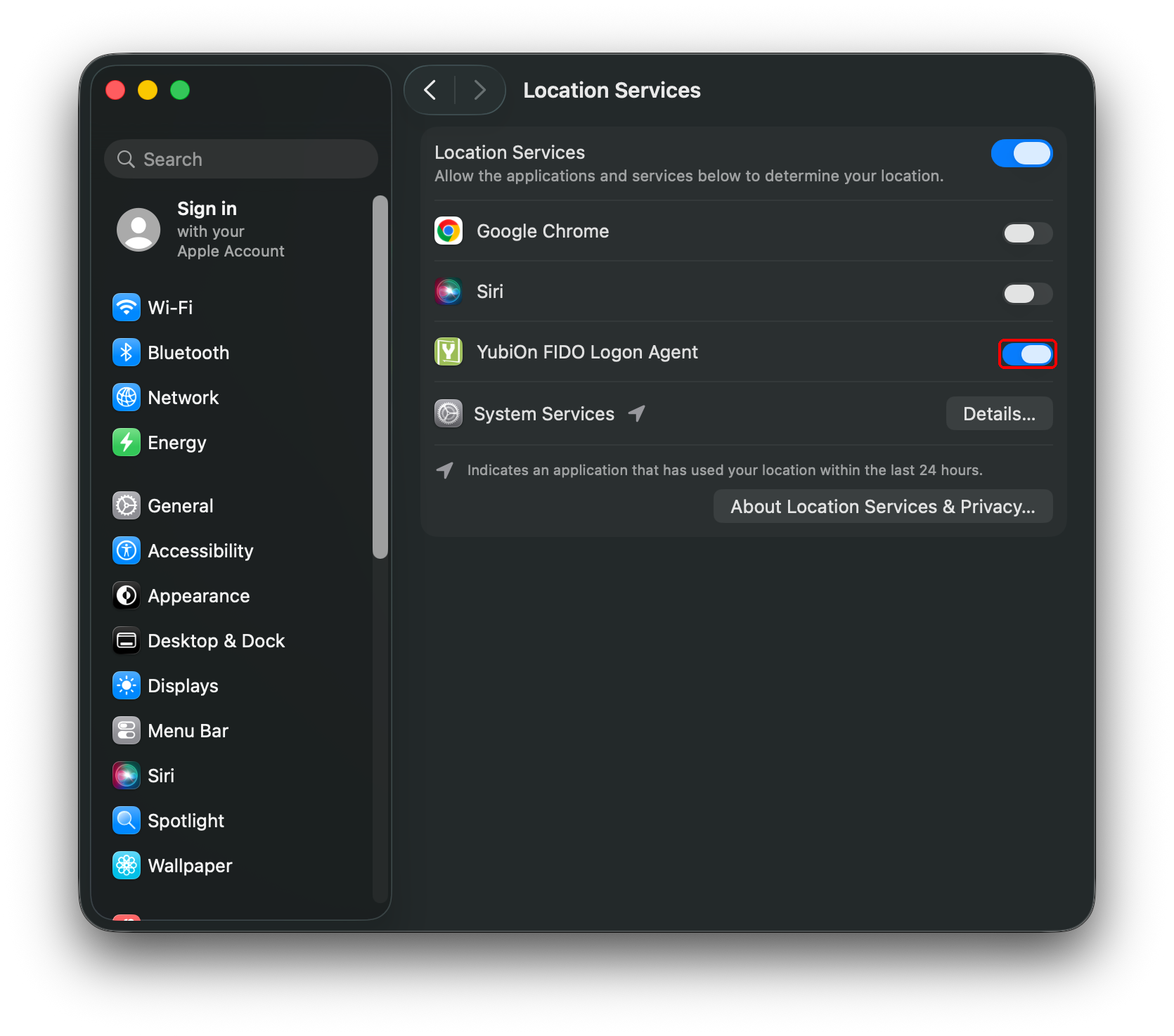Click the System Services location arrow indicator
The height and width of the screenshot is (1036, 1174).
[x=637, y=413]
